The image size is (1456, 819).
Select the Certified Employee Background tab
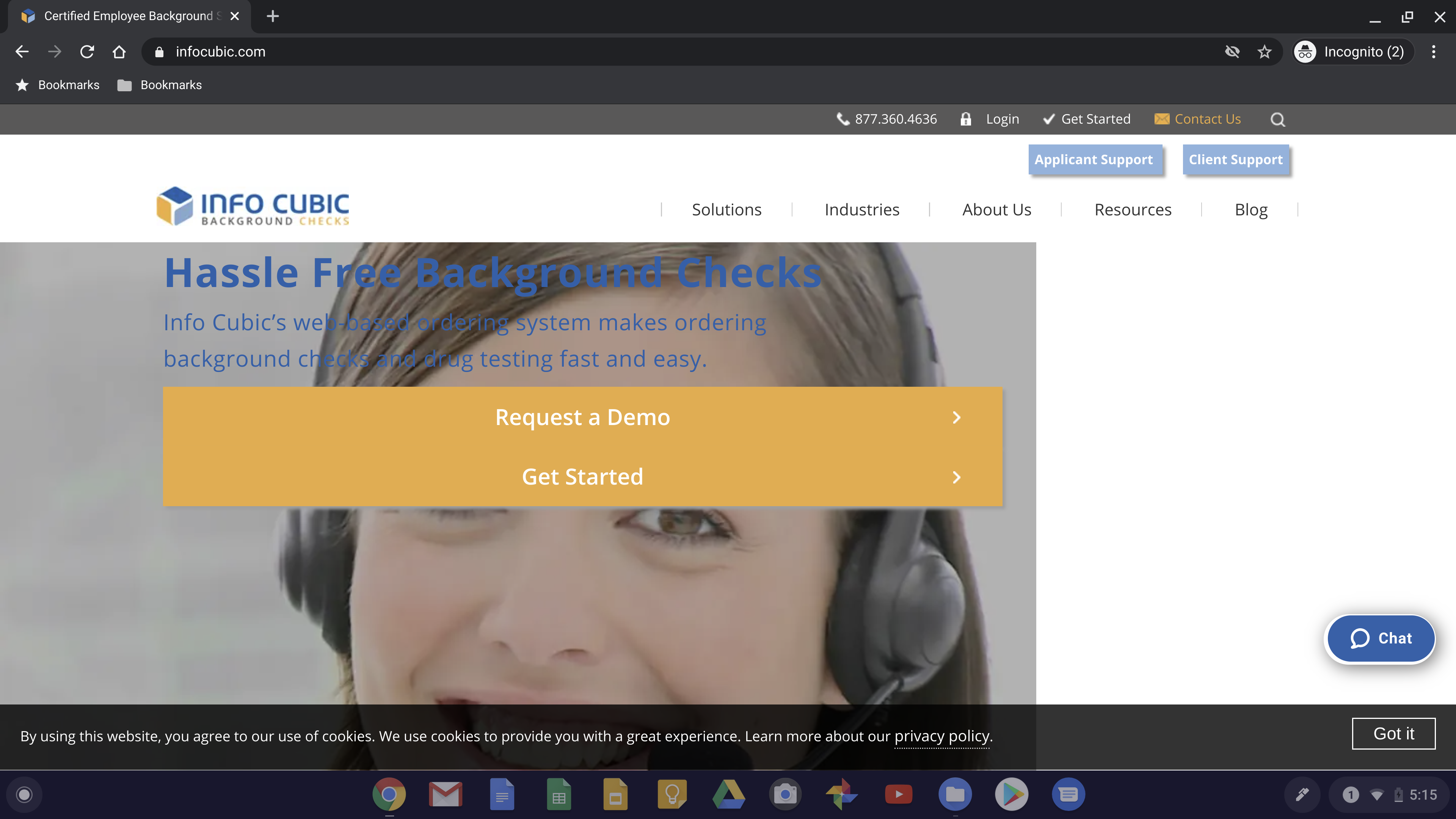tap(129, 16)
